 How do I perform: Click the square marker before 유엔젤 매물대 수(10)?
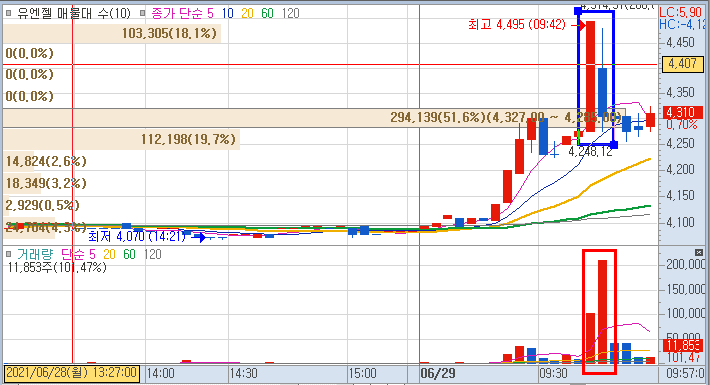(8, 13)
